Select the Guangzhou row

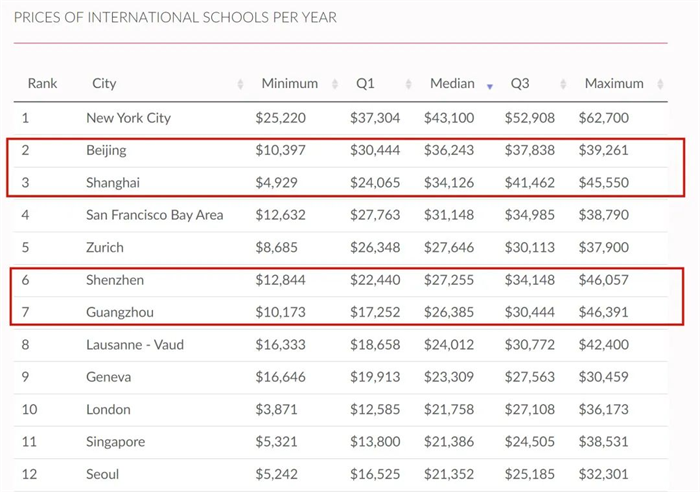341,312
